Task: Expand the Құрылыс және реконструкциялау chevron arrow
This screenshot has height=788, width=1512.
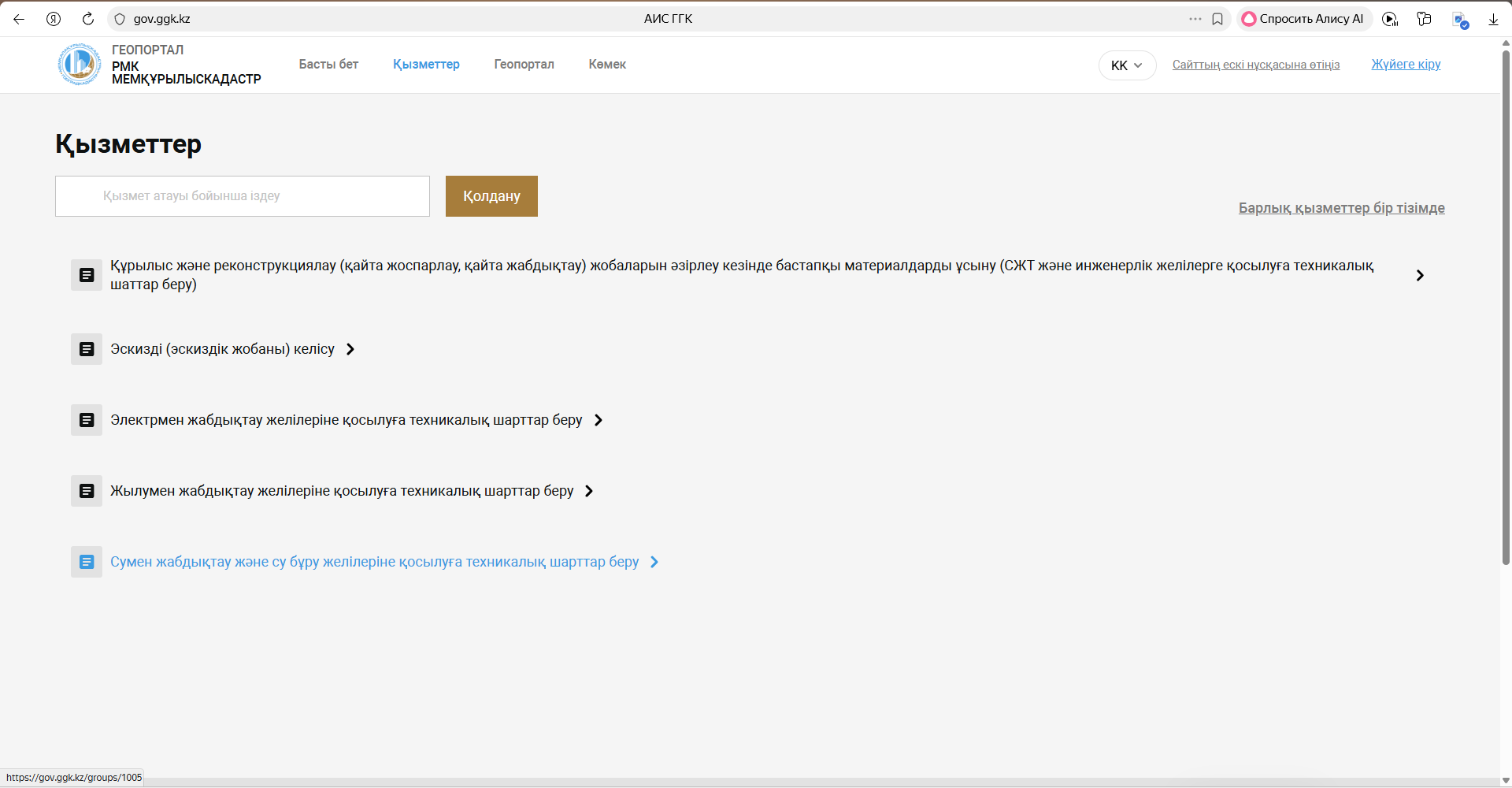Action: click(x=1420, y=275)
